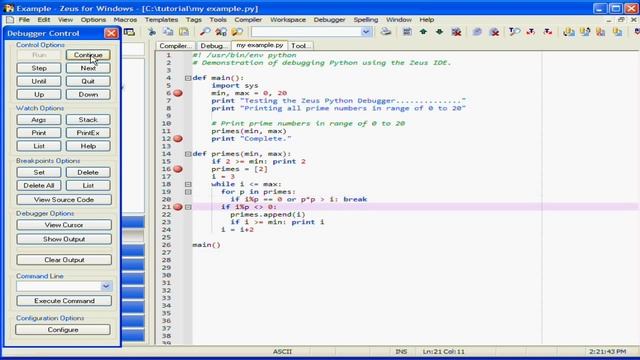
Task: Click the Set breakpoint button
Action: (x=39, y=172)
